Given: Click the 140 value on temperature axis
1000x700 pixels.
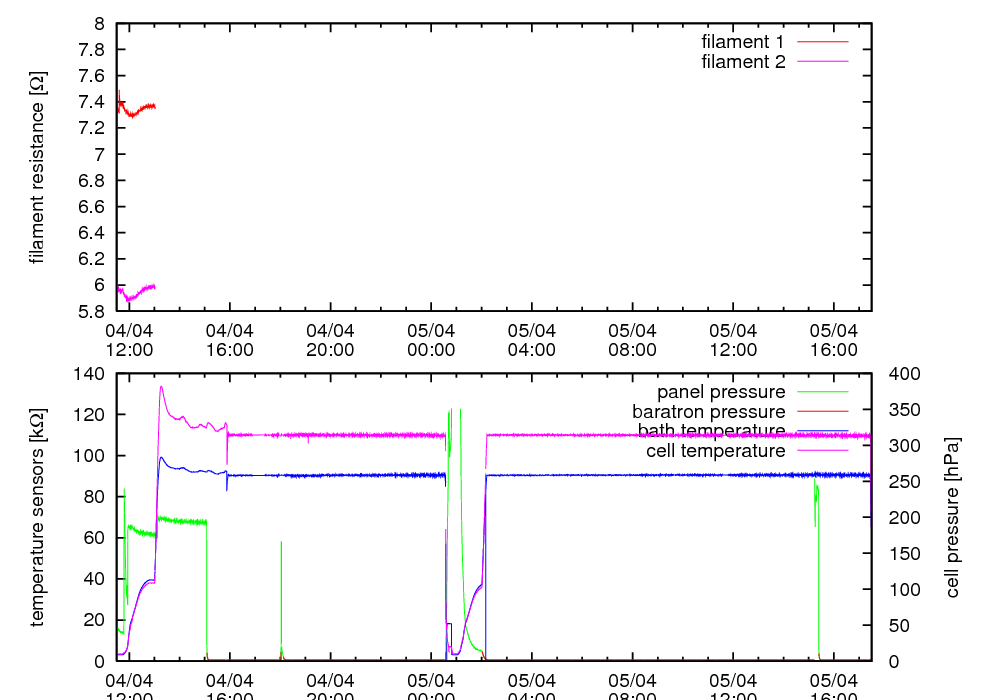Looking at the screenshot, I should click(91, 373).
